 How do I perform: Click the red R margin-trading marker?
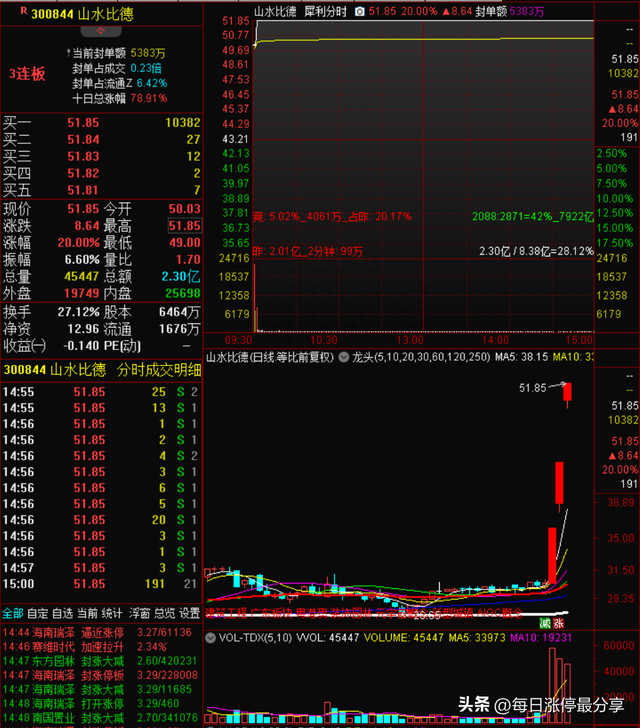point(22,12)
